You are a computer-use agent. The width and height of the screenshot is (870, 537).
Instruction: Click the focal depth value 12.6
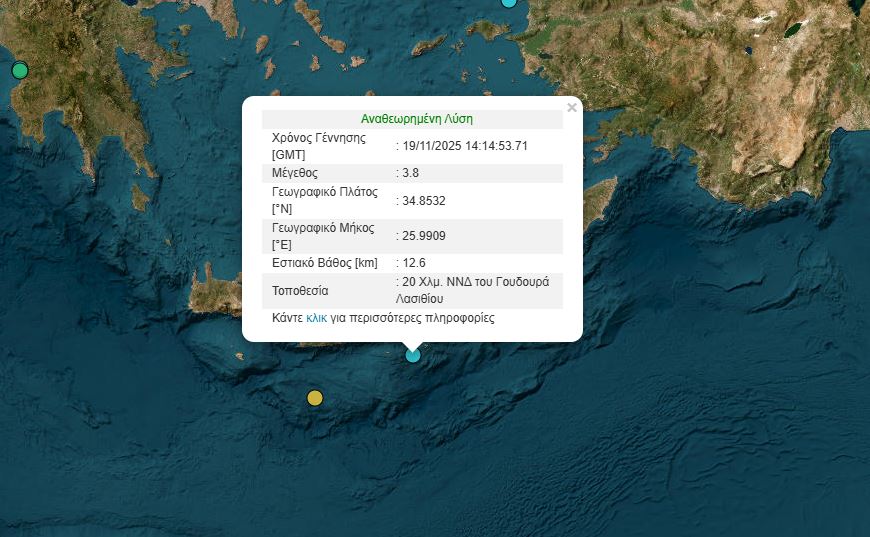413,263
